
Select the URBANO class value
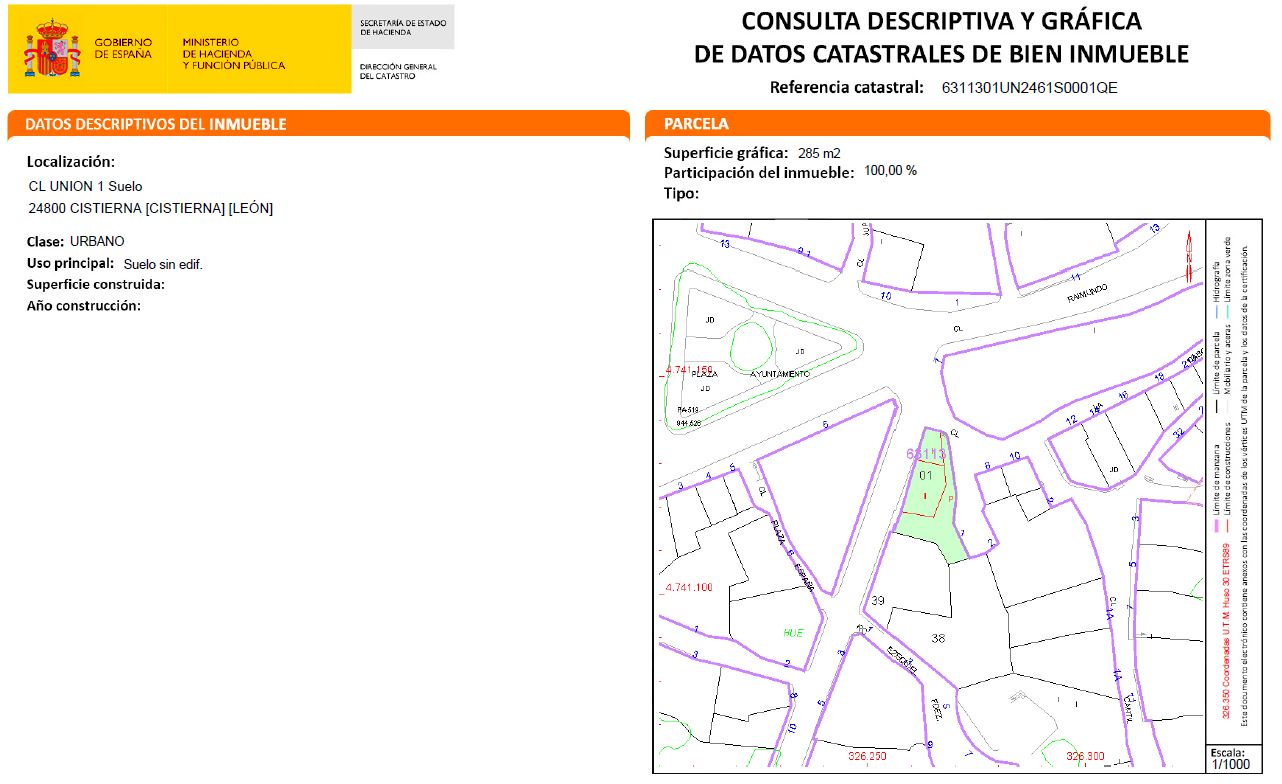[97, 242]
